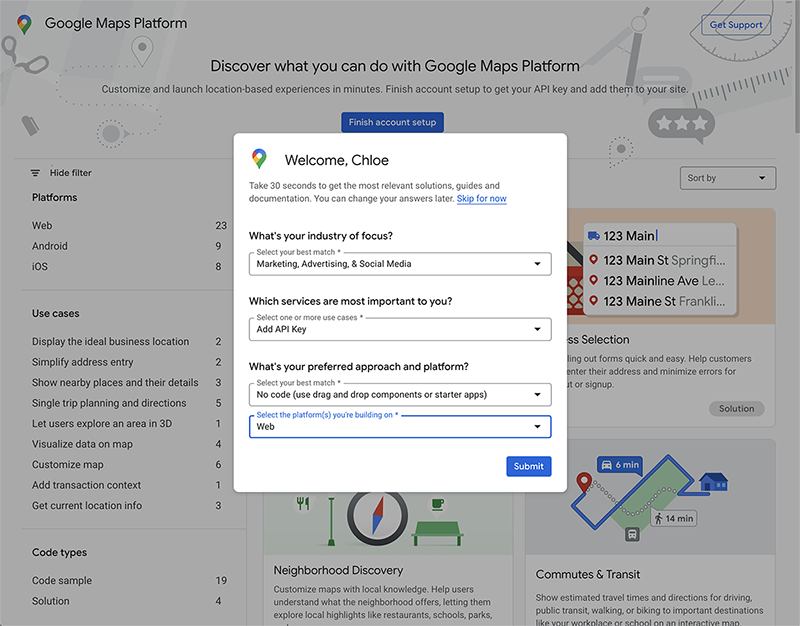Open the Commutes & Transit card title
This screenshot has height=626, width=800.
pyautogui.click(x=587, y=574)
